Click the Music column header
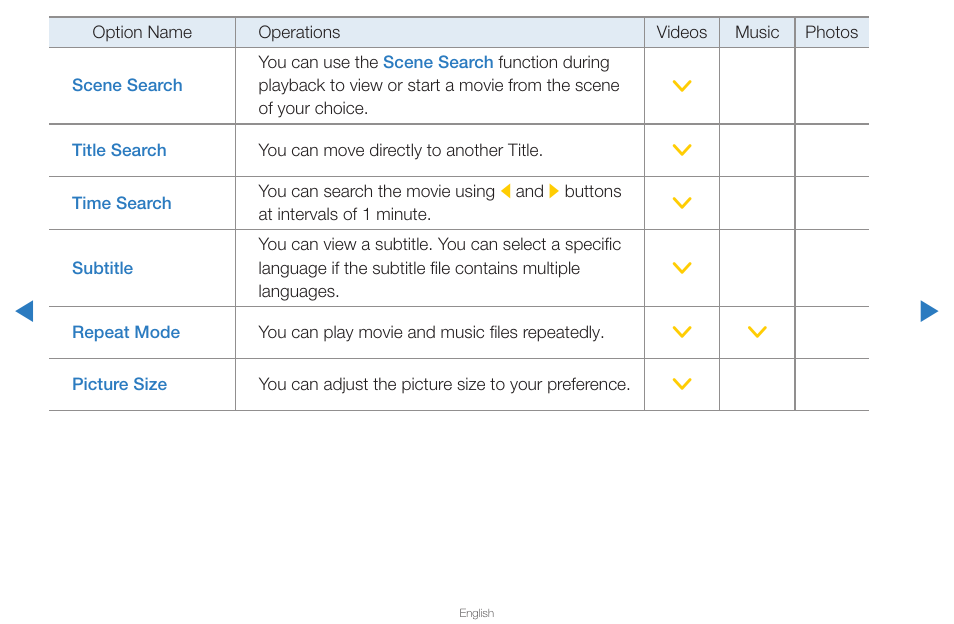This screenshot has height=624, width=954. click(x=757, y=32)
